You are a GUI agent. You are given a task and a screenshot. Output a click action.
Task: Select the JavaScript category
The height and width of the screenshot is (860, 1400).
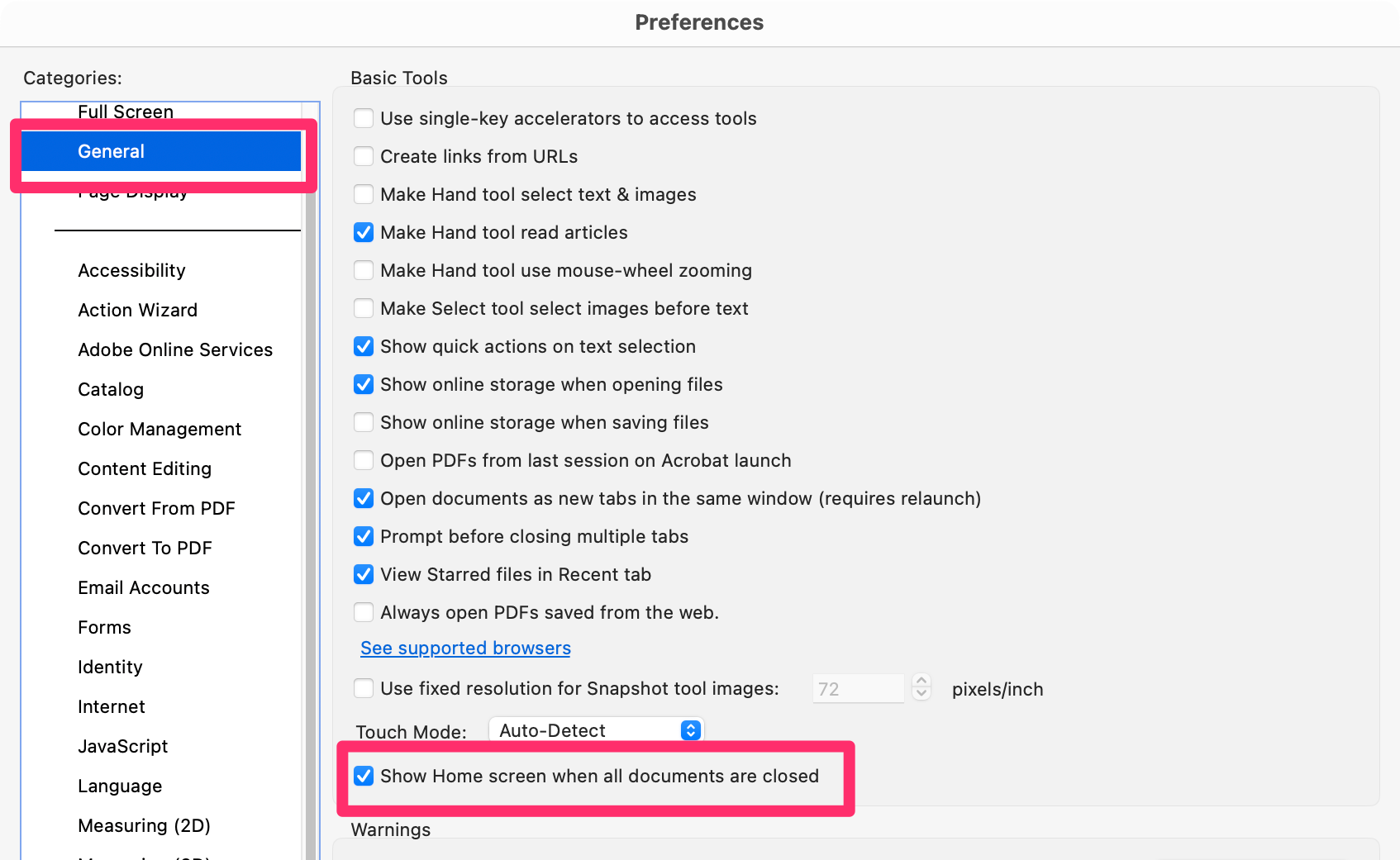[x=122, y=746]
